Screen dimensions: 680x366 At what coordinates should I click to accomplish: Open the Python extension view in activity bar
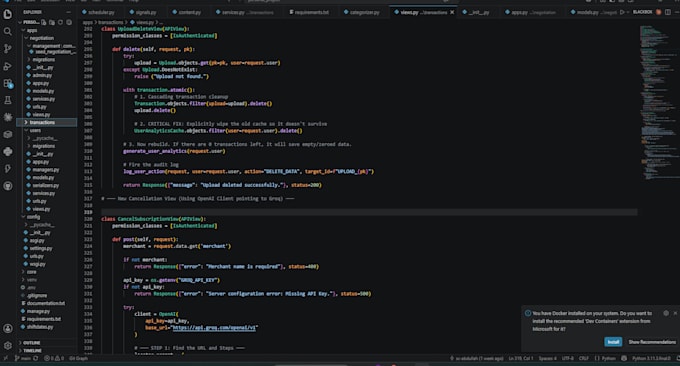(7, 151)
